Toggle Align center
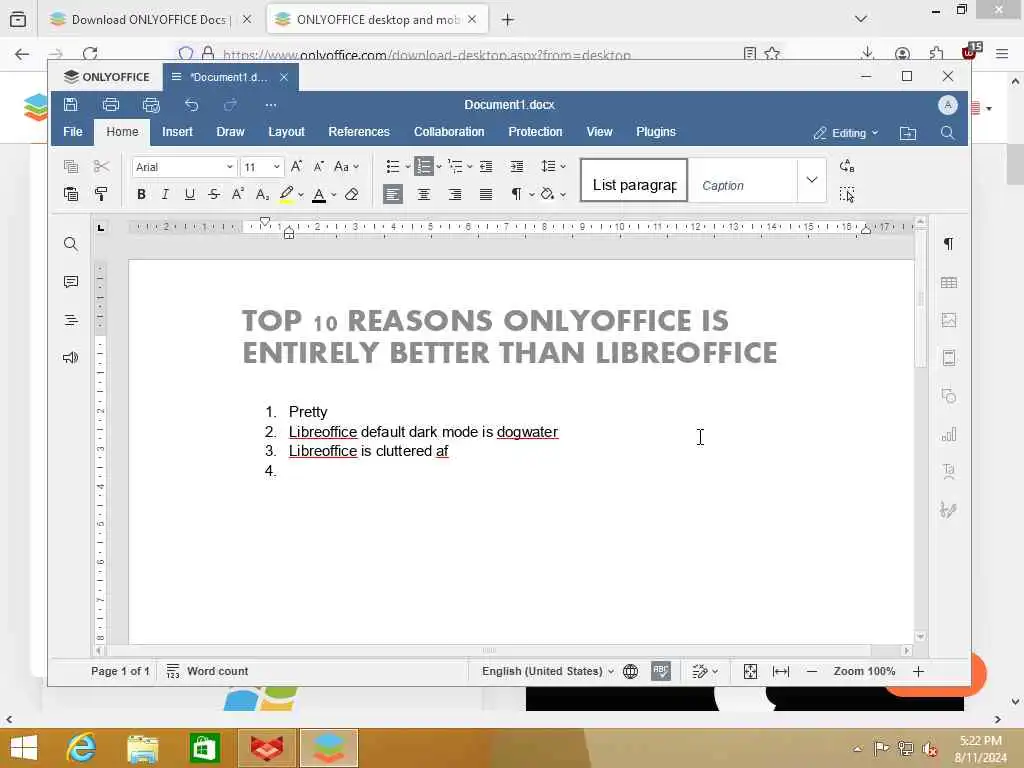This screenshot has height=768, width=1024. 424,194
